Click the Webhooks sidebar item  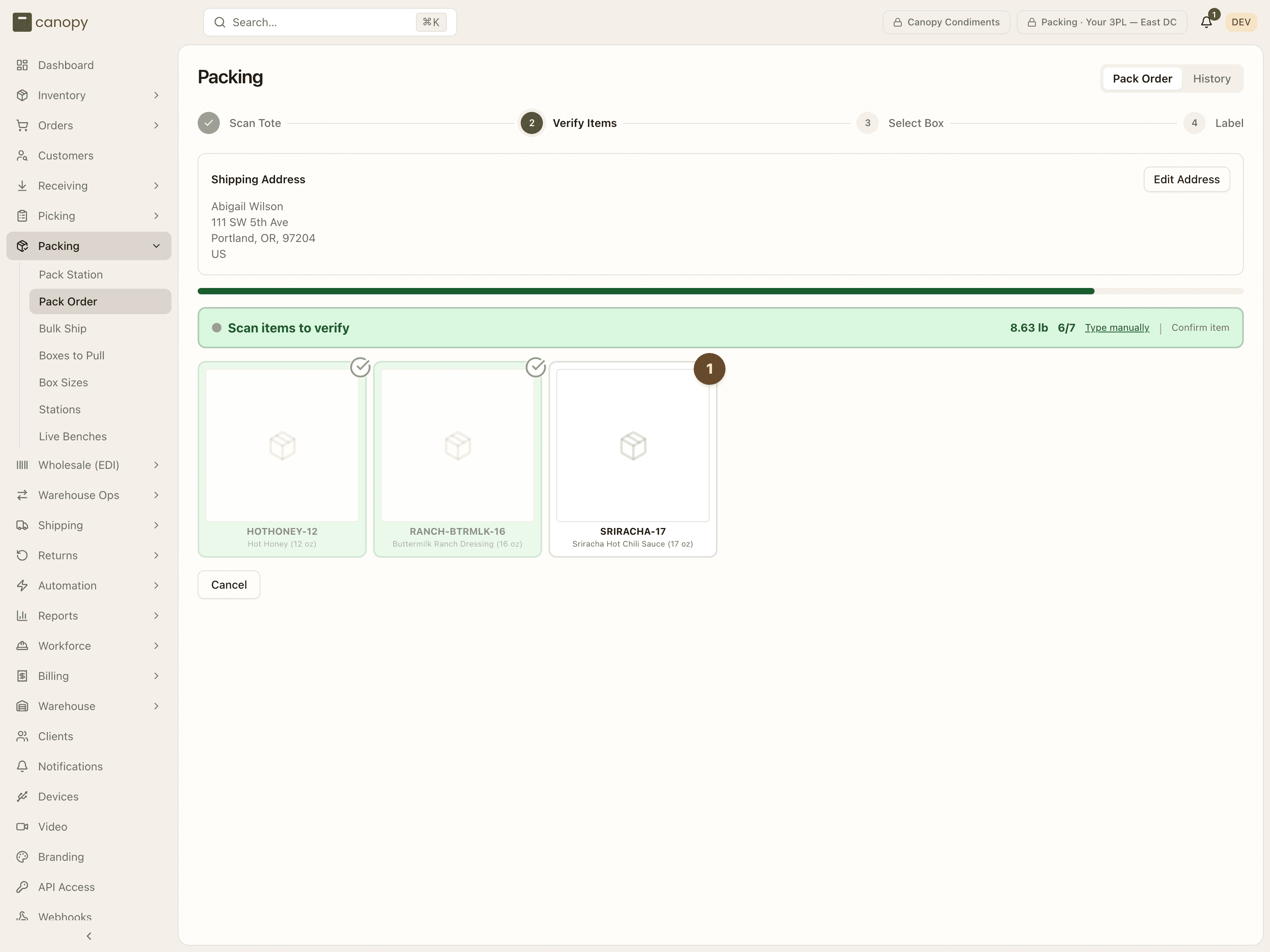(x=89, y=916)
